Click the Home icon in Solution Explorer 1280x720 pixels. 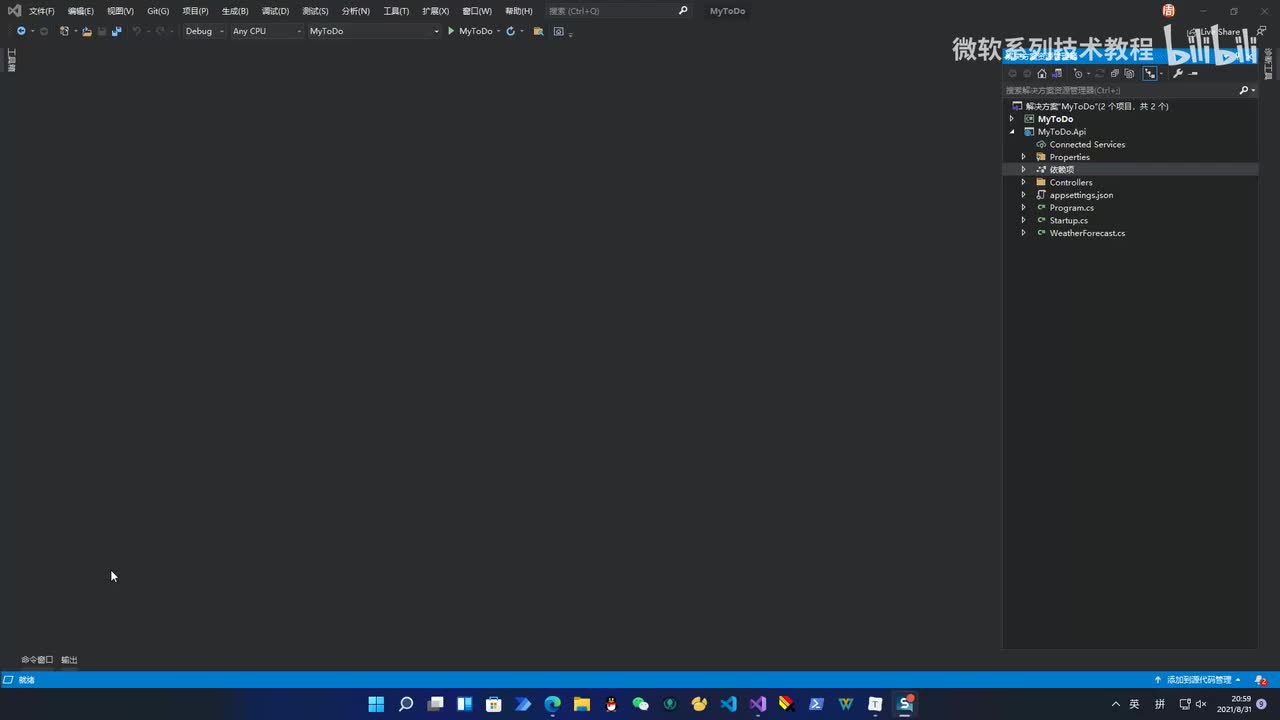(1041, 73)
